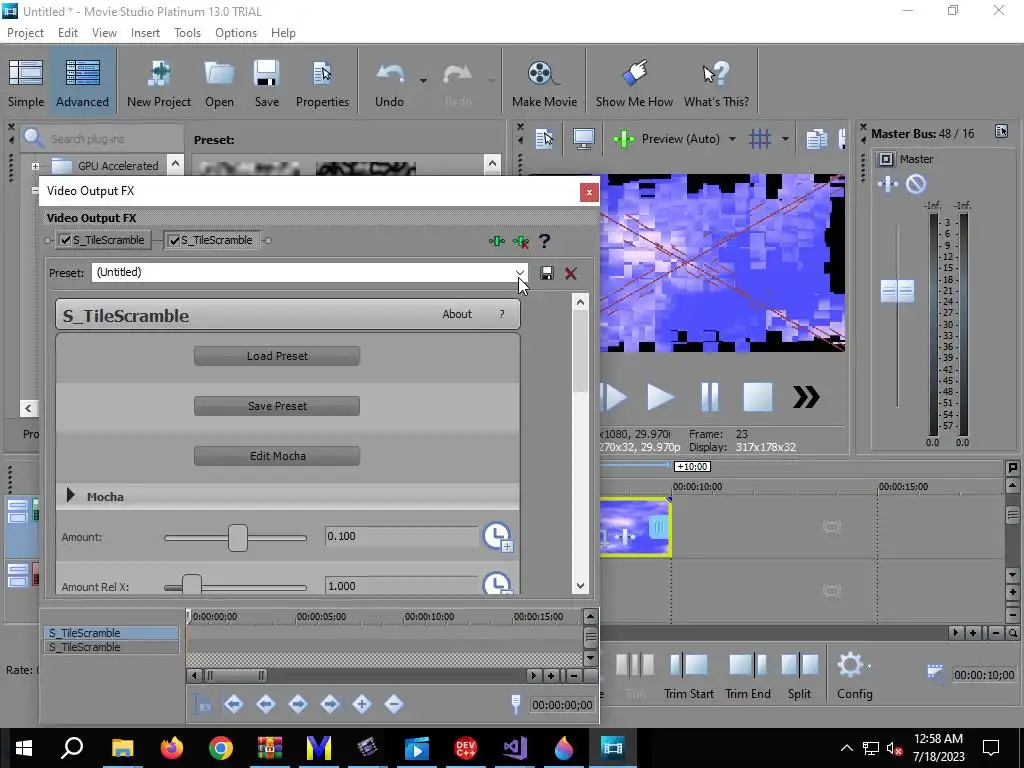
Task: Switch to Simple mode
Action: pos(26,84)
